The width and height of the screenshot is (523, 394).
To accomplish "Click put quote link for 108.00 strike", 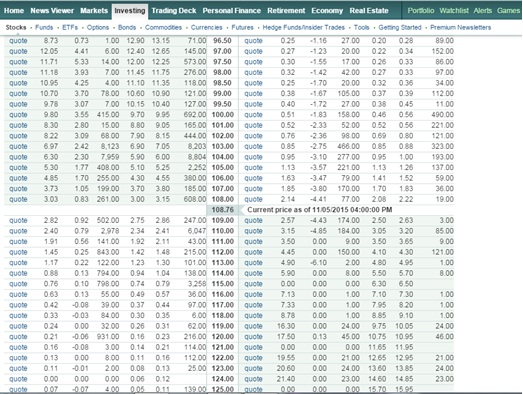I will pyautogui.click(x=253, y=199).
